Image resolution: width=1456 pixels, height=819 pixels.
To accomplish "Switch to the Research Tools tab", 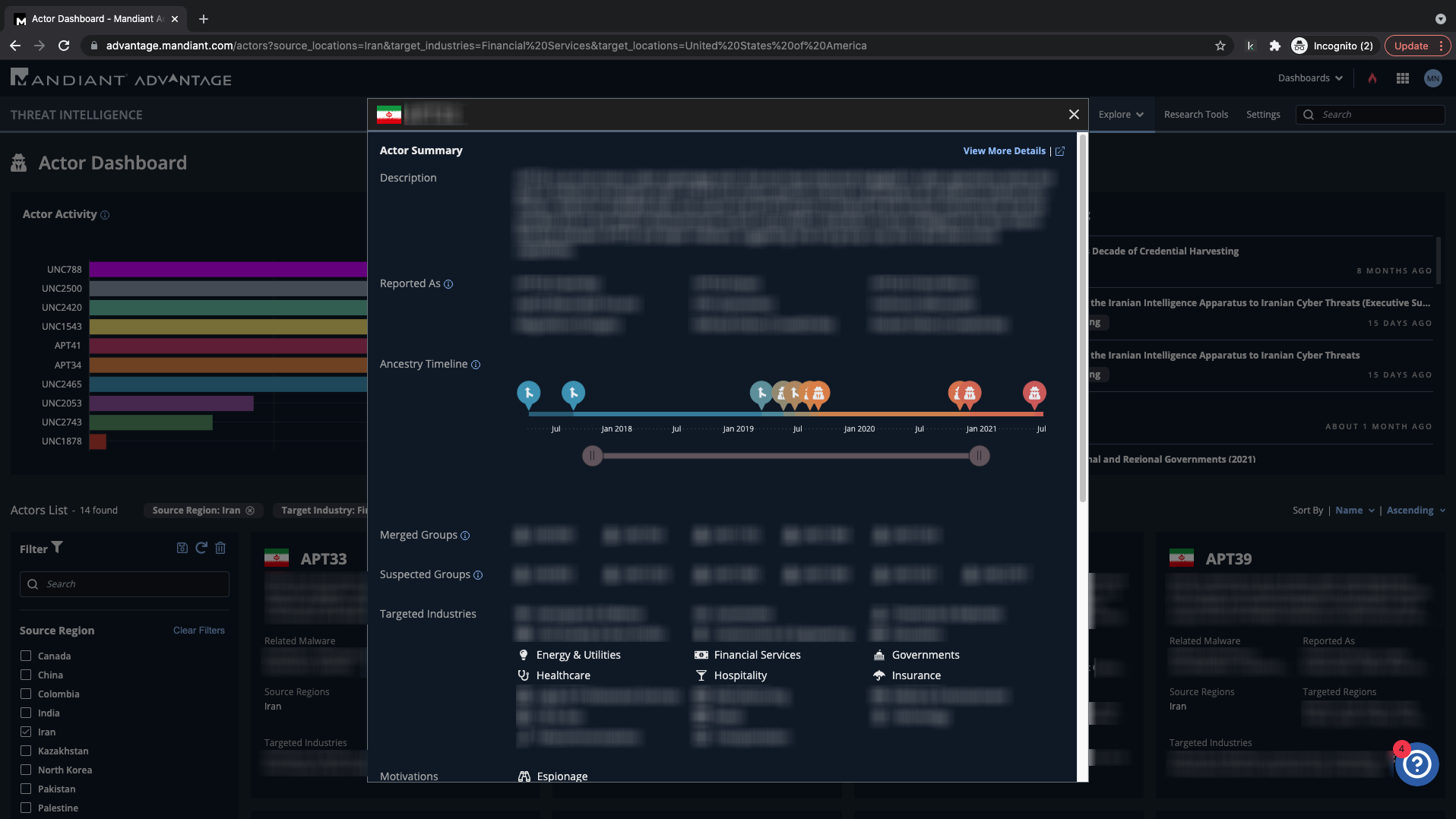I will (1195, 115).
